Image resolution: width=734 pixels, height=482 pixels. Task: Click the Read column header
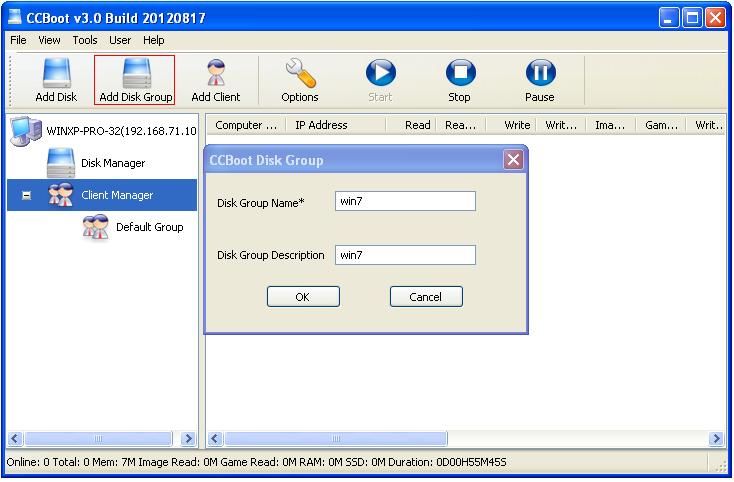click(x=411, y=125)
